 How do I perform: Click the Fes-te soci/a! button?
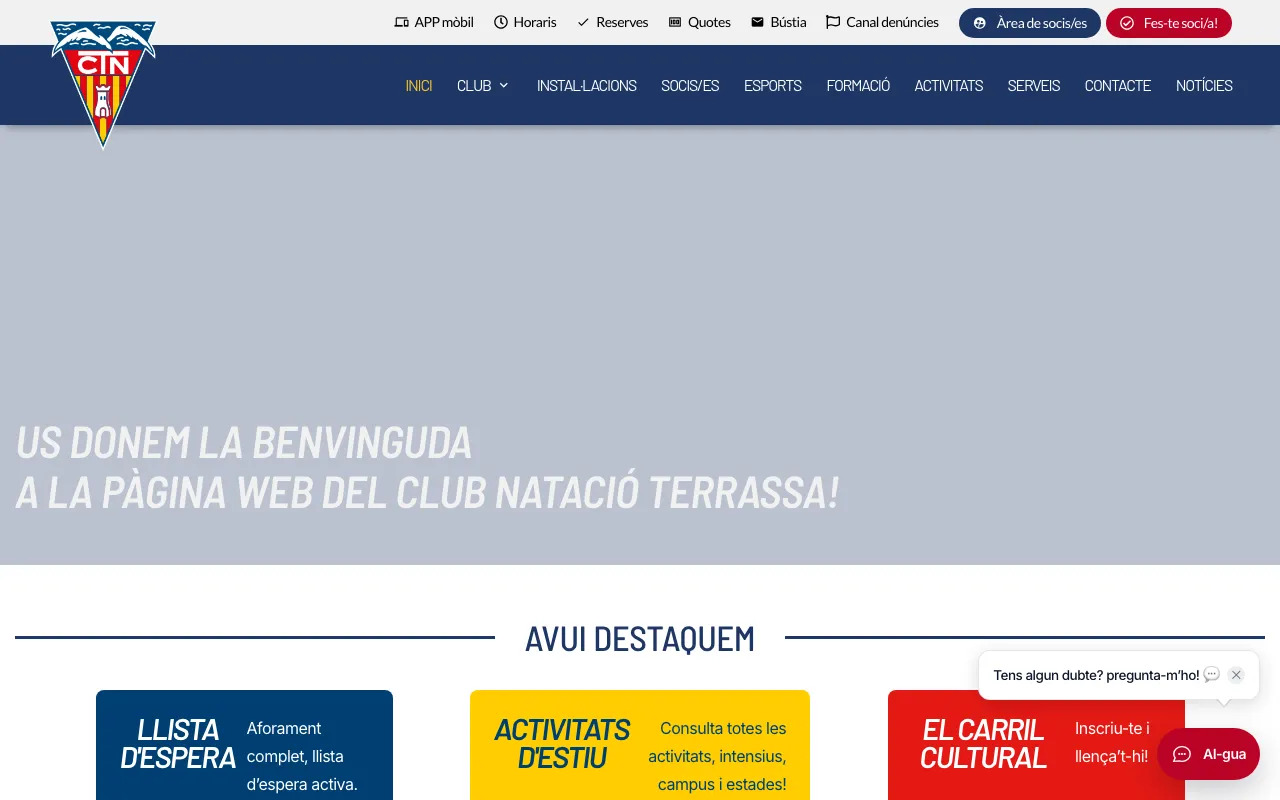click(1169, 23)
